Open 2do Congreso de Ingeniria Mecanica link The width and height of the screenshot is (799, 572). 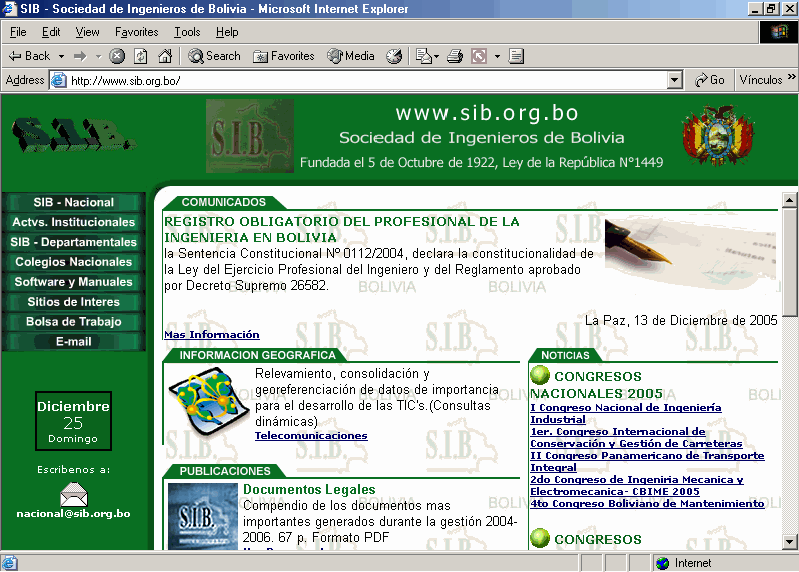point(637,485)
